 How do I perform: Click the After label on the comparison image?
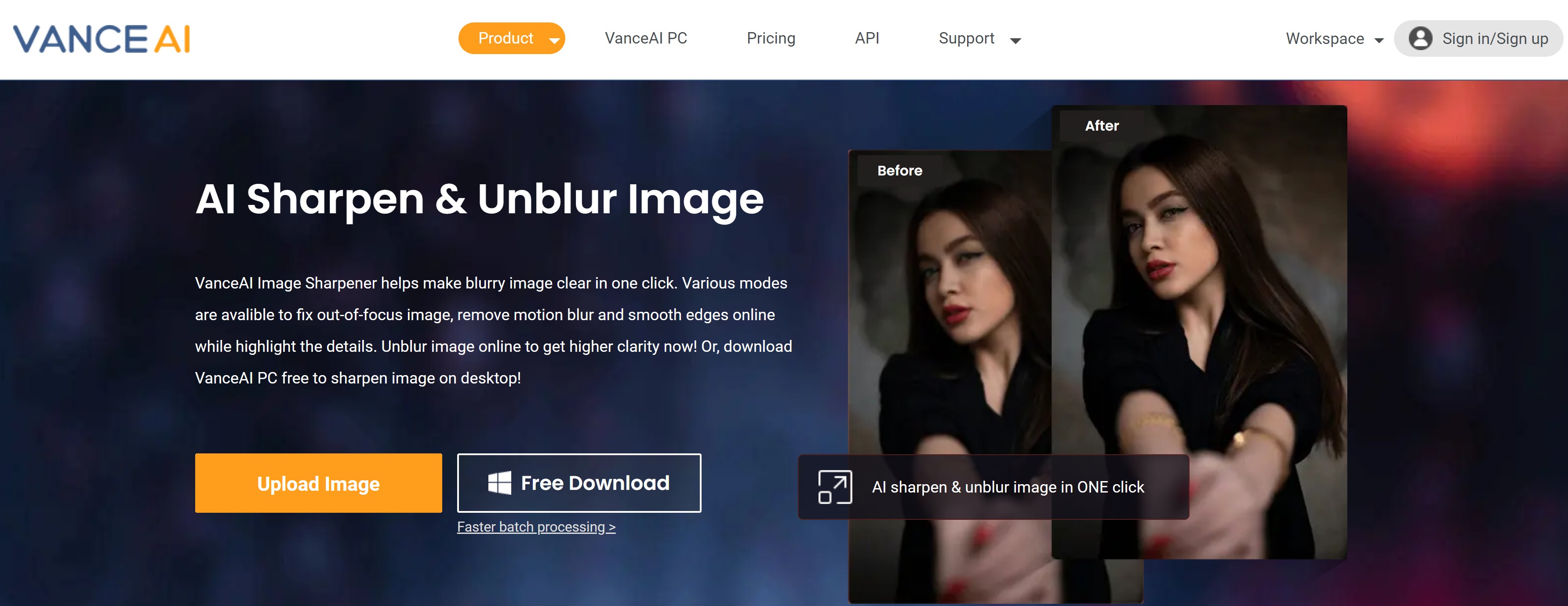click(x=1102, y=125)
